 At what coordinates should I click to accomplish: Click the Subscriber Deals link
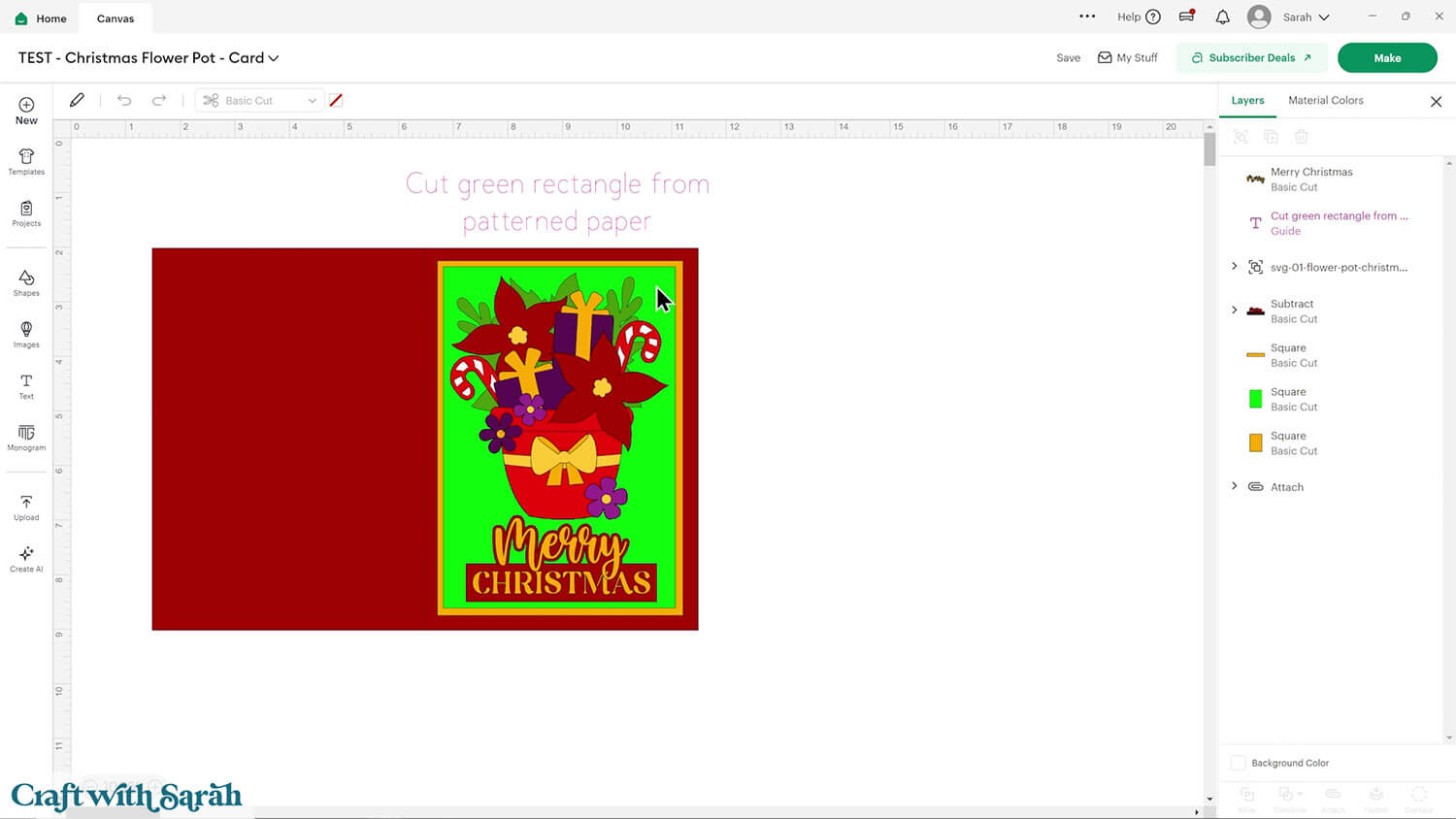click(1251, 58)
